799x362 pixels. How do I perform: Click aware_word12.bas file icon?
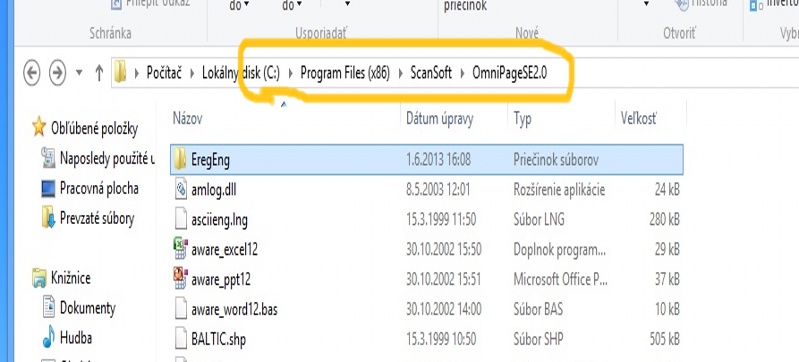pos(181,308)
